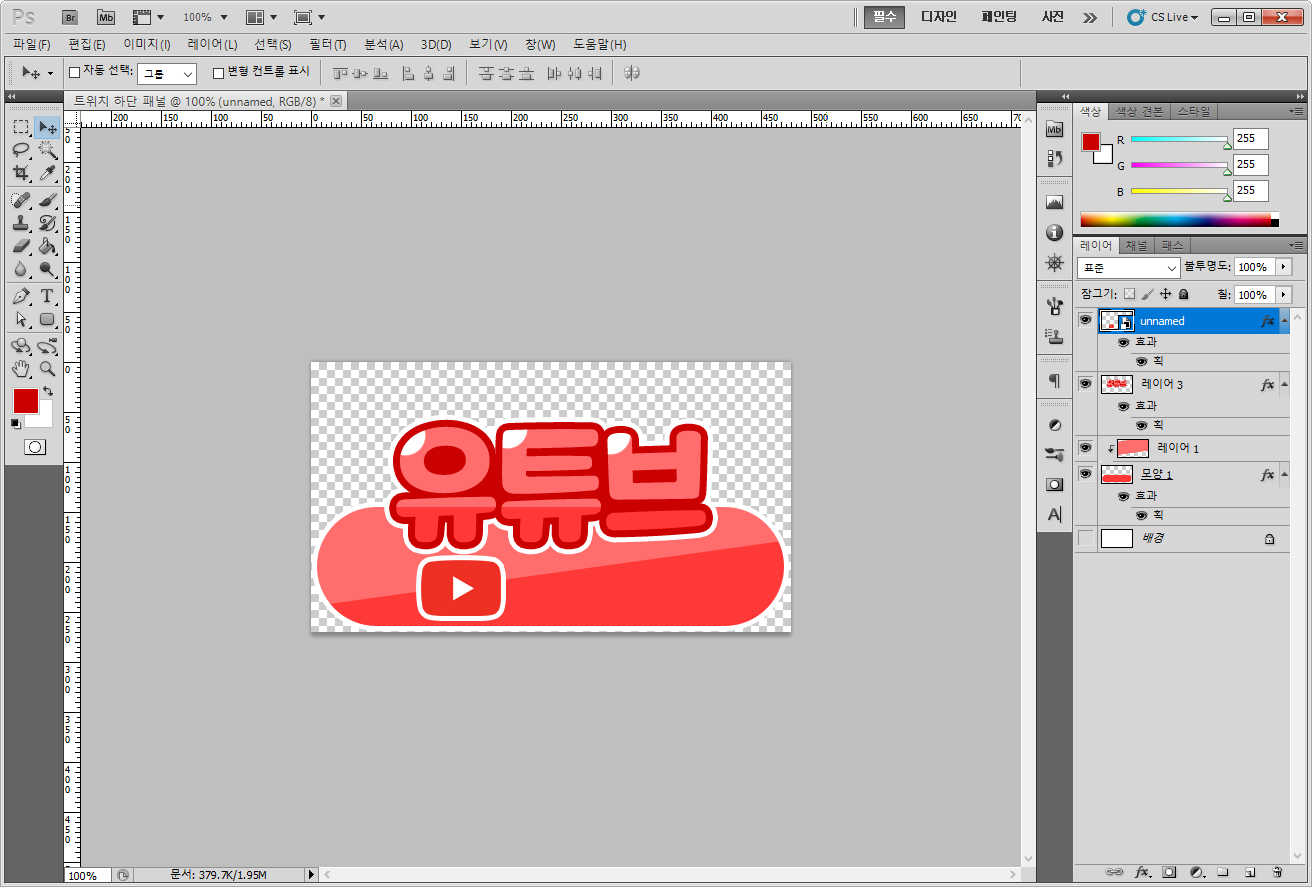Select the Zoom tool
The image size is (1312, 887).
click(47, 369)
